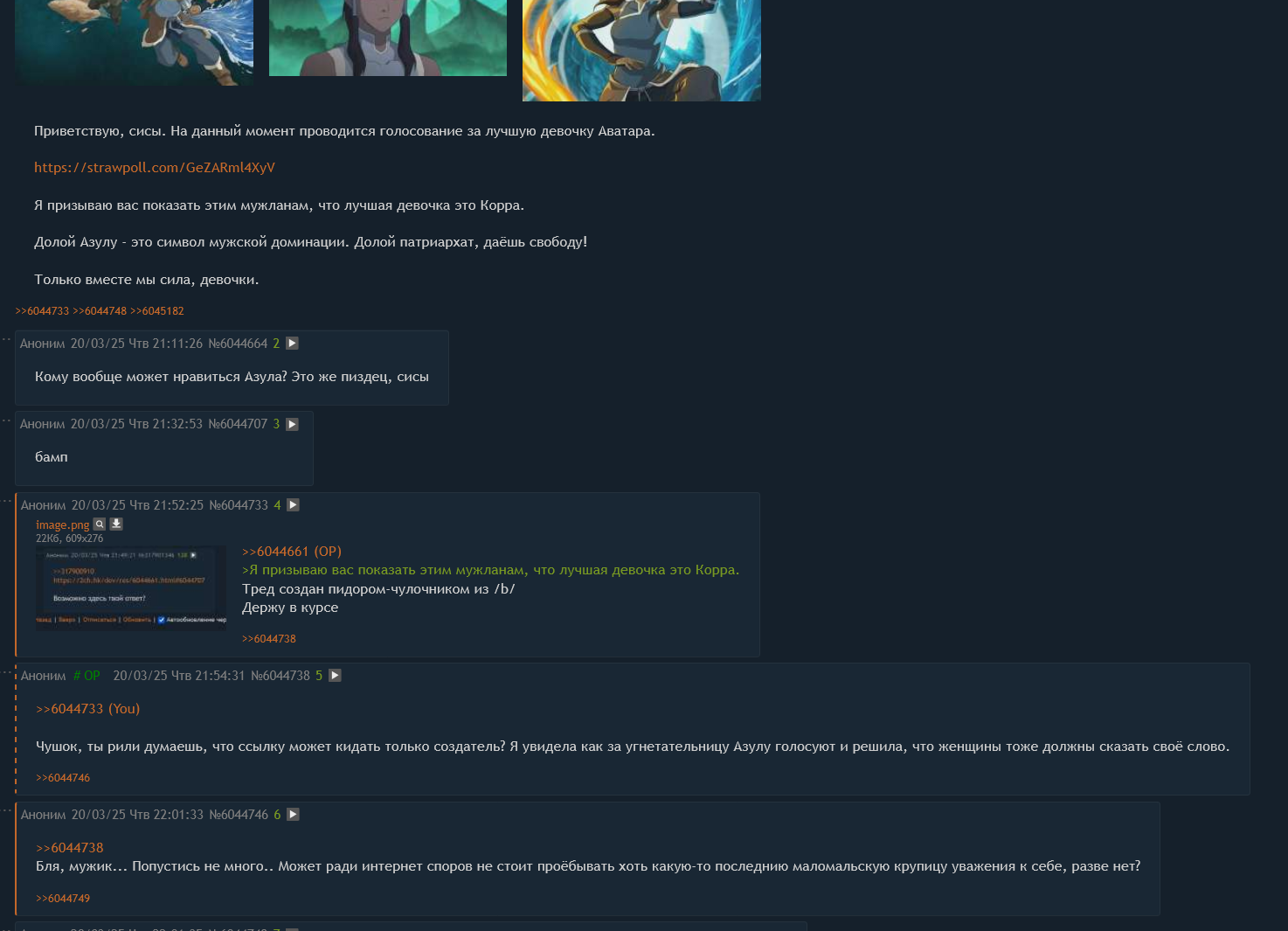Screen dimensions: 1288x931
Task: Go to reply >>6044746 below the OP's post
Action: pos(63,778)
